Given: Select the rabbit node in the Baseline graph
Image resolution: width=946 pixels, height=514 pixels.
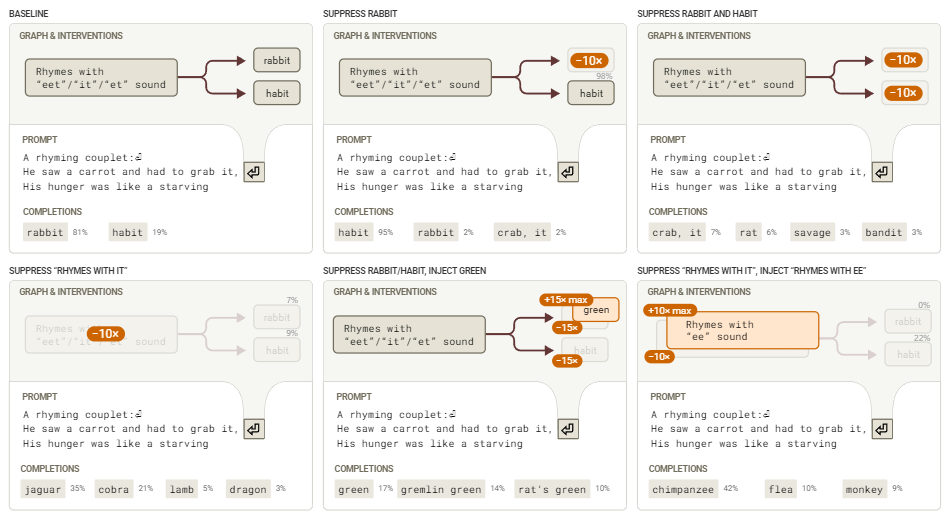Looking at the screenshot, I should 277,60.
